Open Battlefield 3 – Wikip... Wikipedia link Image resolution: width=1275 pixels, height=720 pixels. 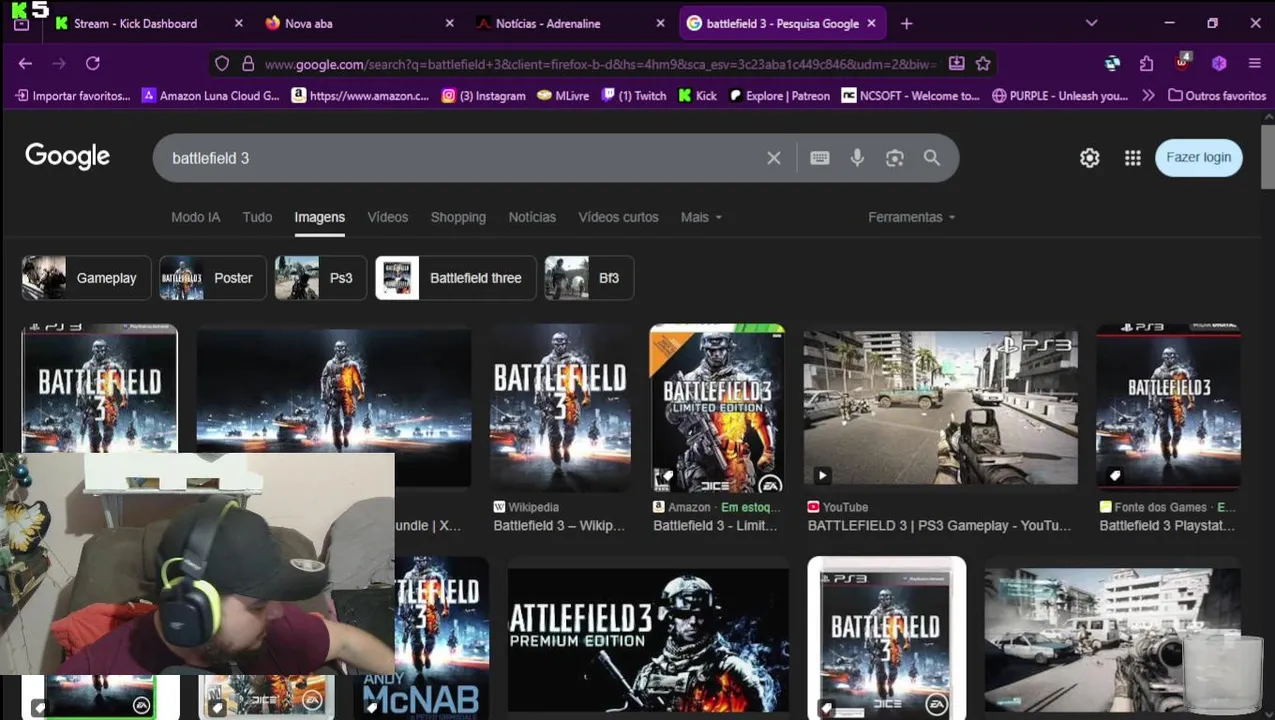(559, 526)
